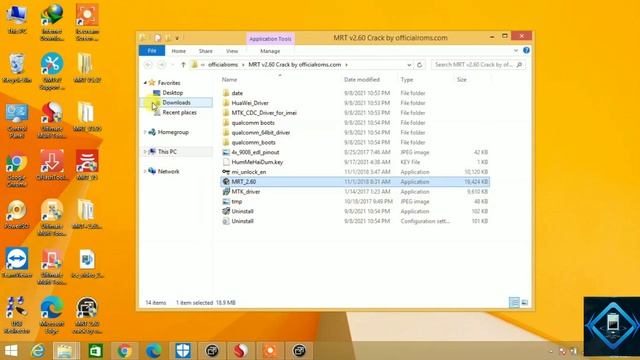Select the mi_unlock_en application
The image size is (640, 360).
tap(249, 172)
